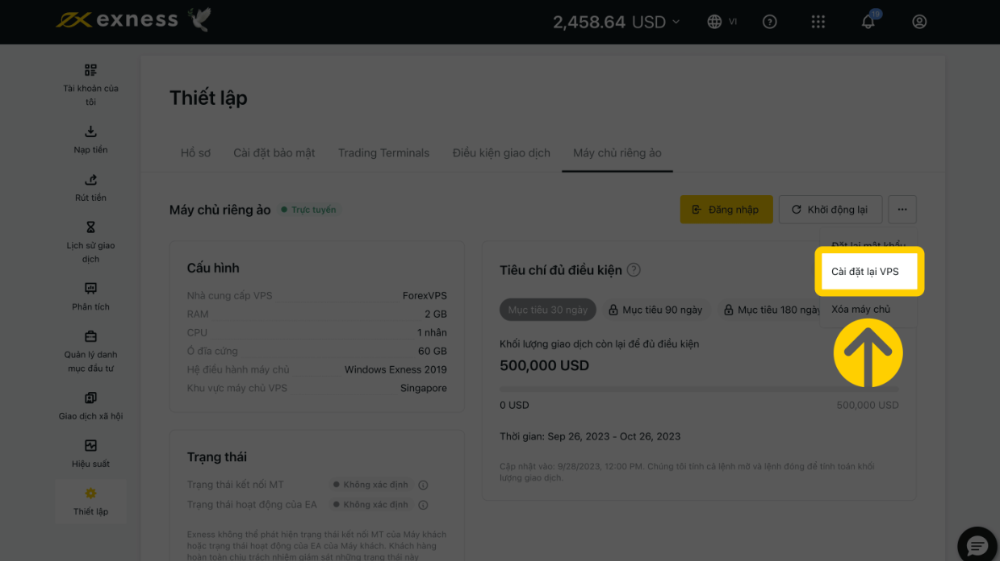Screen dimensions: 1000x561
Task: Open the user profile icon
Action: point(919,22)
